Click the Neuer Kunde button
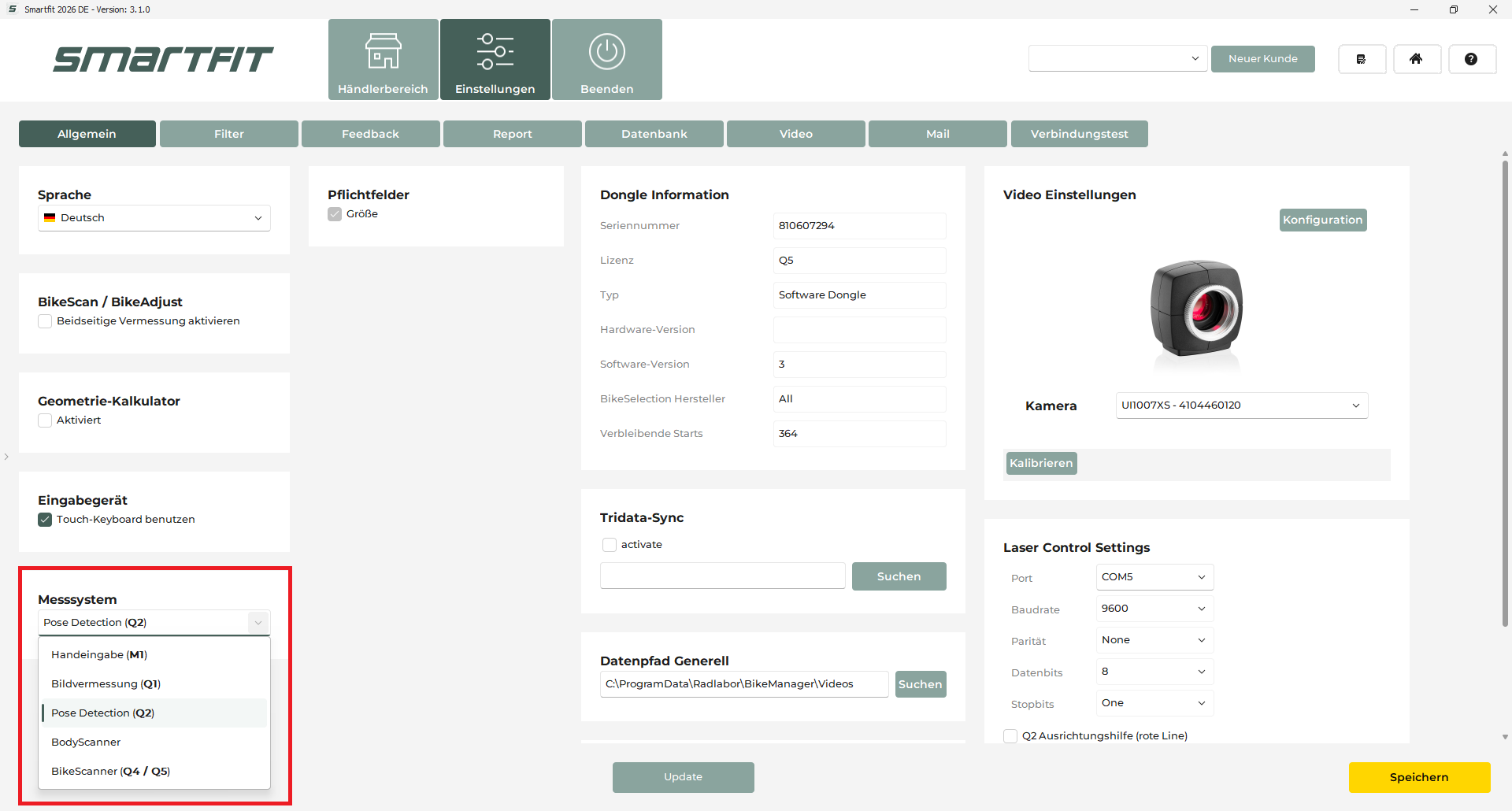Image resolution: width=1512 pixels, height=811 pixels. [x=1263, y=59]
